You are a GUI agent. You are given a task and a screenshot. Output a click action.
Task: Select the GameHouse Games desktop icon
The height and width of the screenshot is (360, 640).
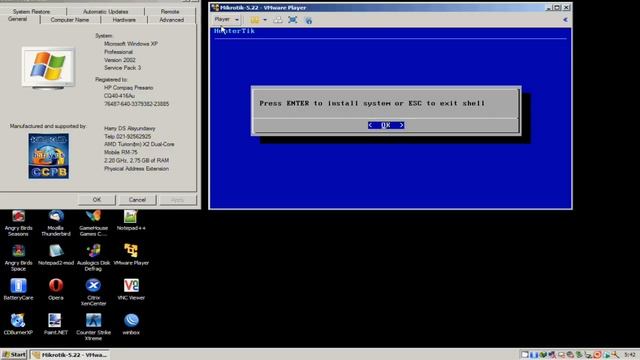point(93,223)
